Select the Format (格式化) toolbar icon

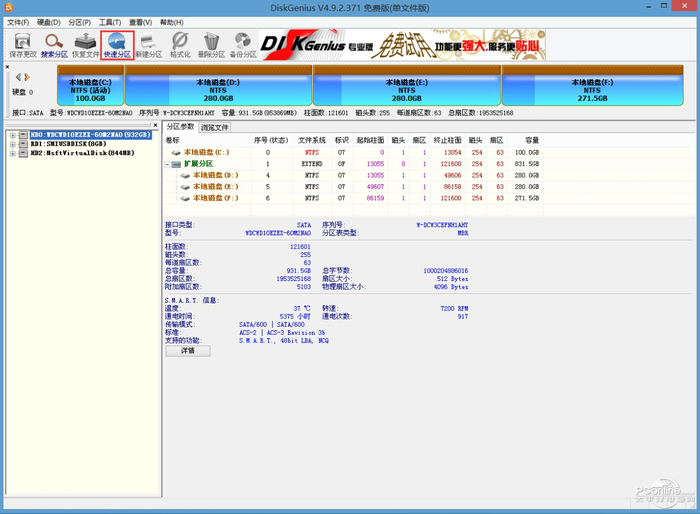tap(180, 45)
